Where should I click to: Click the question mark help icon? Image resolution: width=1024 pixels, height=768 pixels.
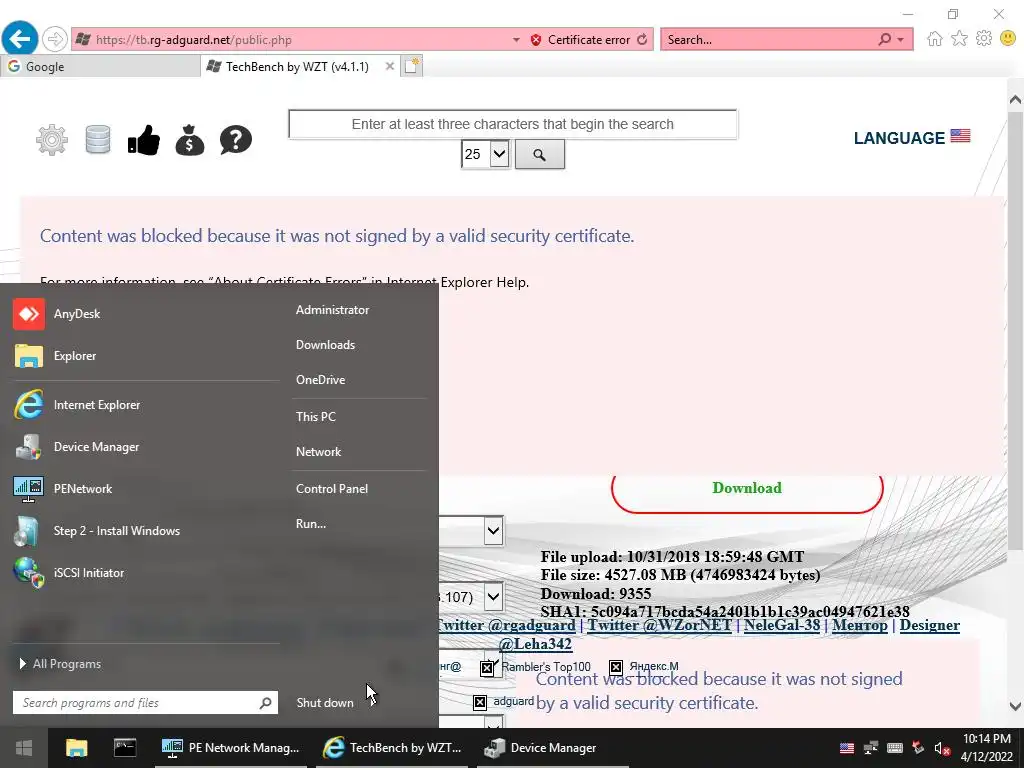click(236, 140)
